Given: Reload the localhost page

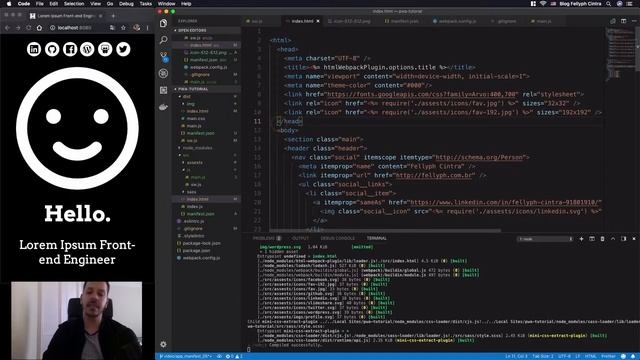Looking at the screenshot, I should [x=29, y=28].
